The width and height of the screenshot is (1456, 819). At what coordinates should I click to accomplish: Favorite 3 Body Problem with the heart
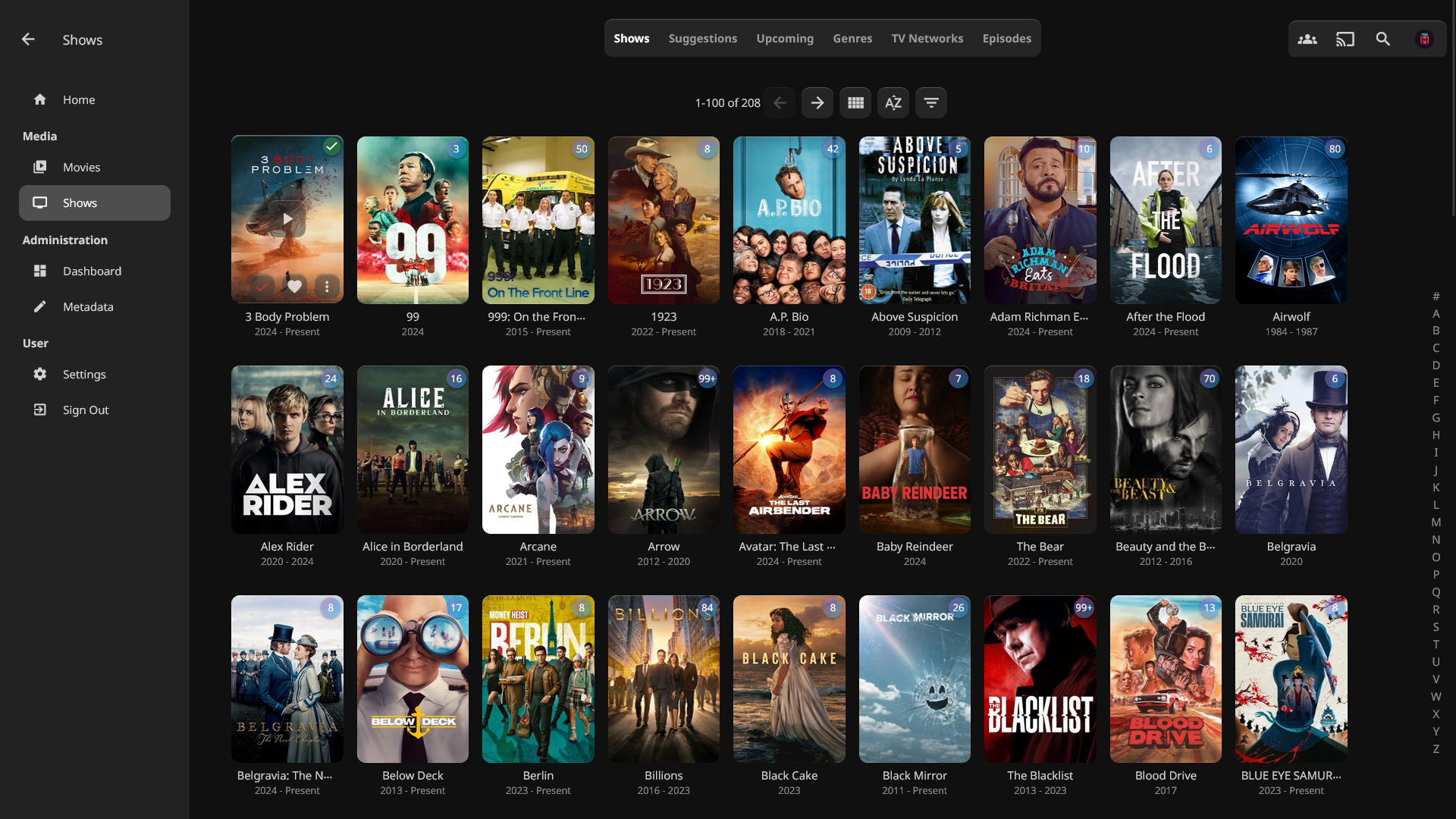coord(294,287)
